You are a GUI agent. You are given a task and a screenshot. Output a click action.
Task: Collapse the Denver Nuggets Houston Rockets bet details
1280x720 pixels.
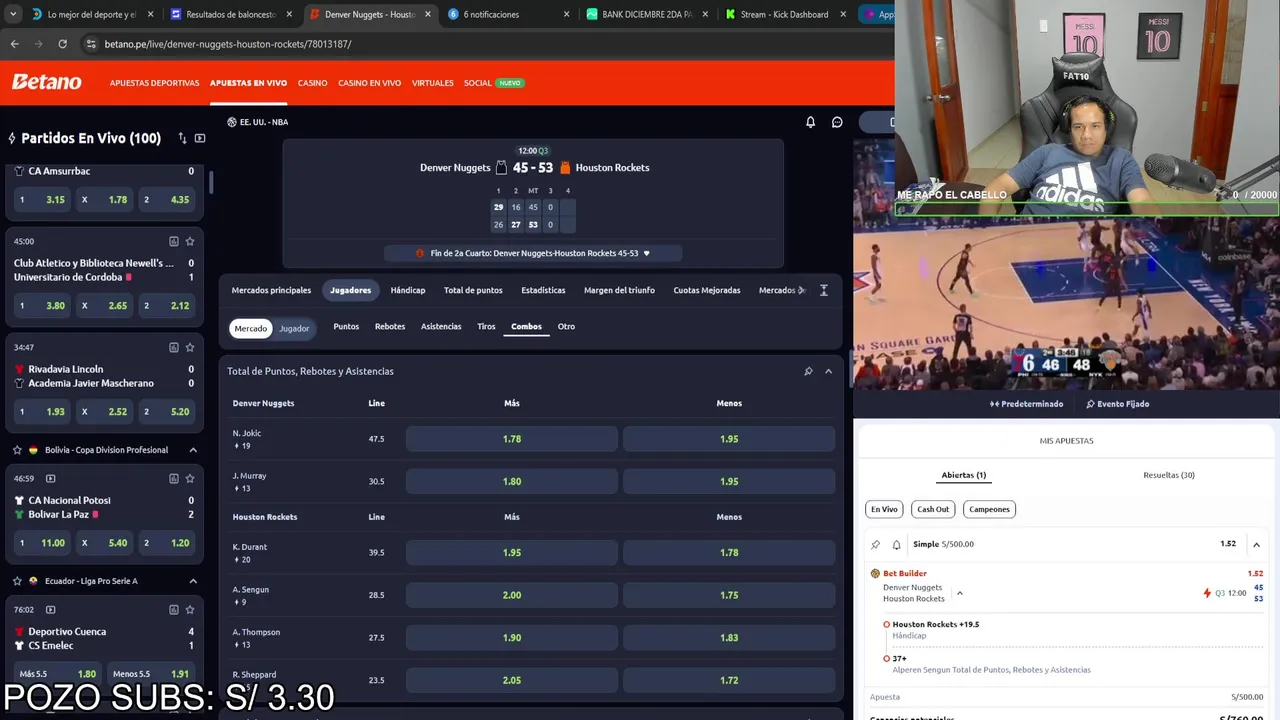point(959,593)
